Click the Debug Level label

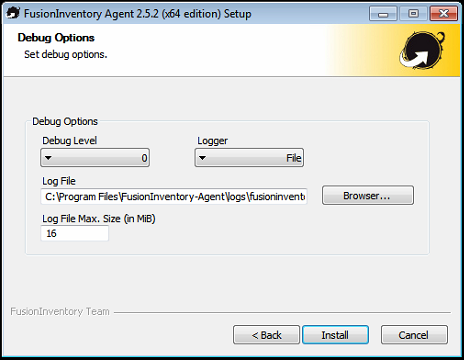69,141
